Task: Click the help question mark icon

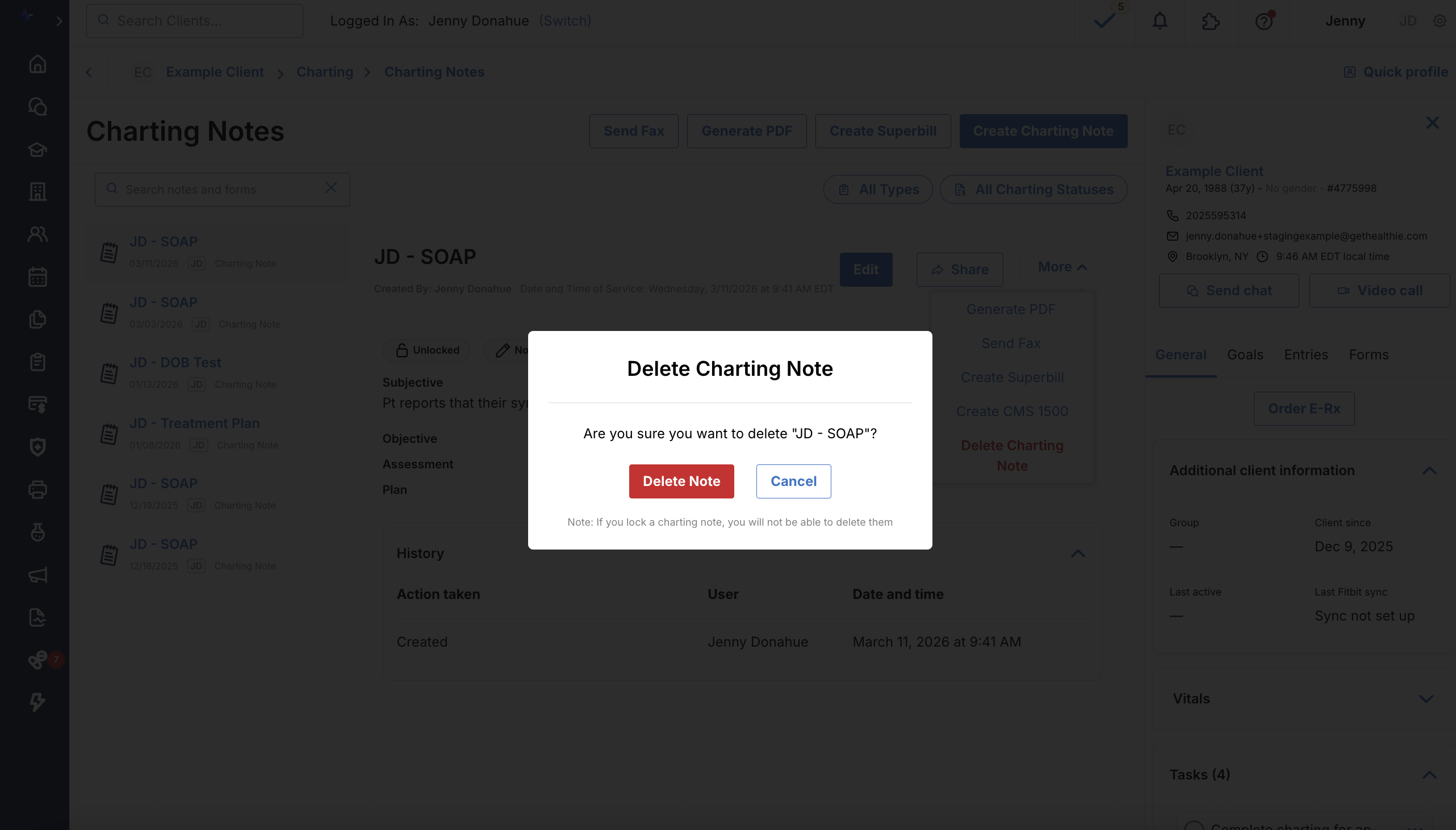Action: point(1264,21)
